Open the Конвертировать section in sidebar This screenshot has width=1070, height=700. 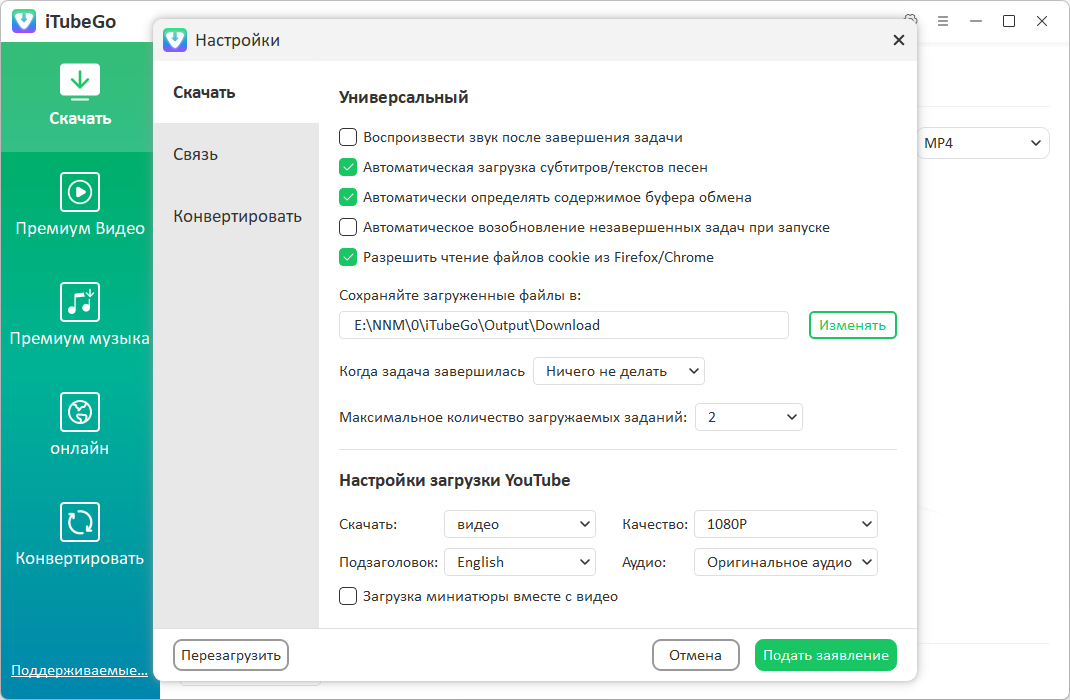tap(80, 536)
